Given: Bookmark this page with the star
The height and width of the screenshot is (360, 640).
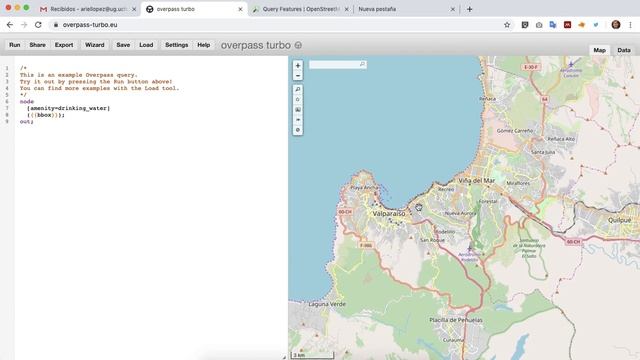Looking at the screenshot, I should point(507,25).
